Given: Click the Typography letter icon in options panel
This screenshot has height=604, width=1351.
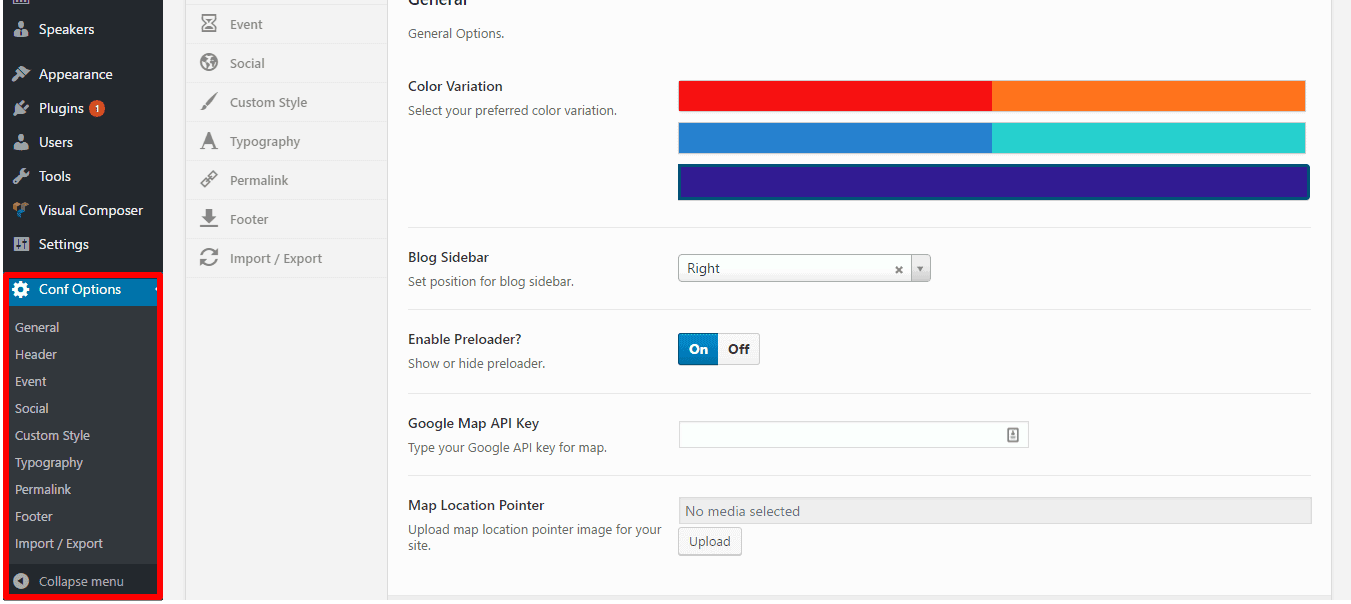Looking at the screenshot, I should coord(209,141).
